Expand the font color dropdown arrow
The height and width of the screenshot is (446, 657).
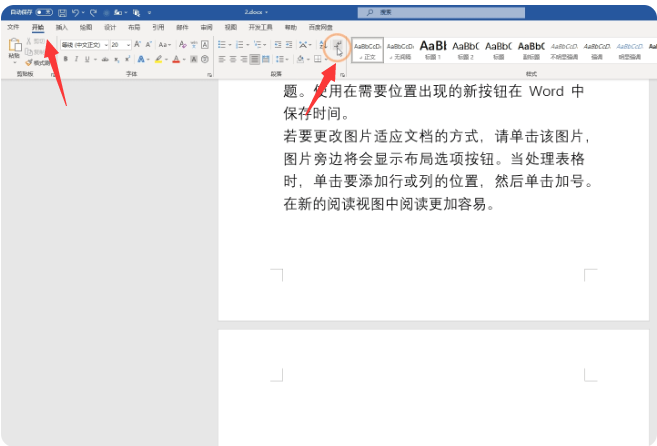coord(186,59)
